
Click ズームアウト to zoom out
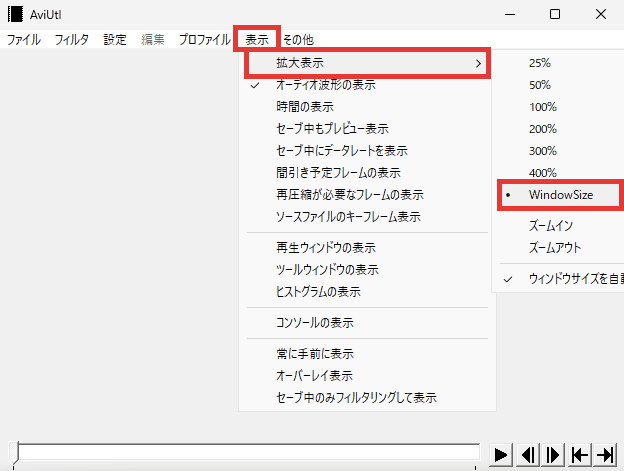(x=555, y=247)
